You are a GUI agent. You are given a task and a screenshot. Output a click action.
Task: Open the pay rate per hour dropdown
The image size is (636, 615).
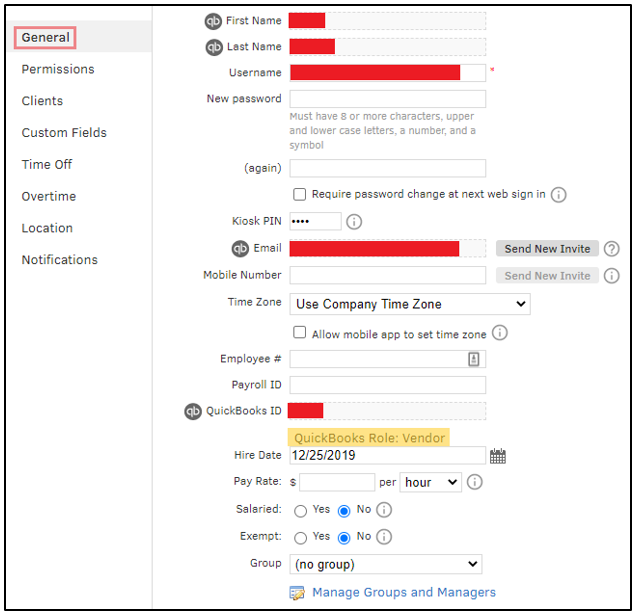(430, 482)
